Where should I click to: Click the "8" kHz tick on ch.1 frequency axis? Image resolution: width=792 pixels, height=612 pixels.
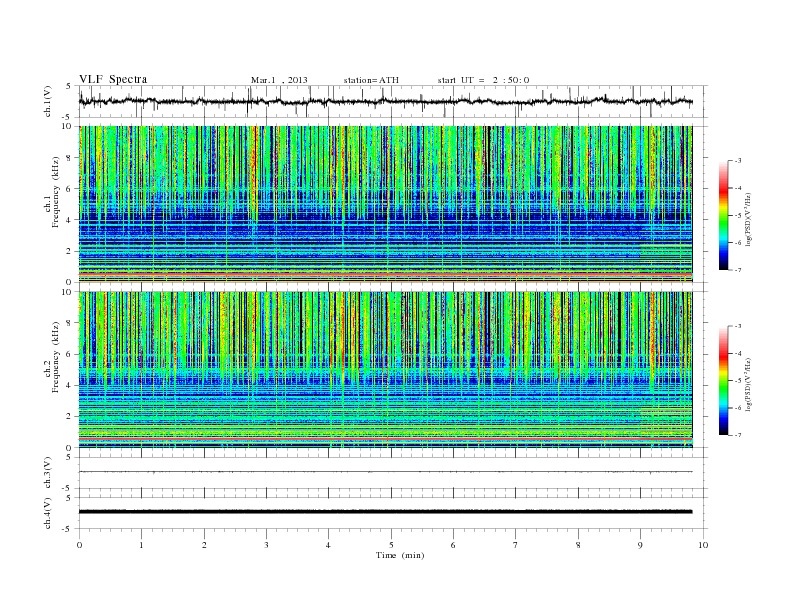69,158
